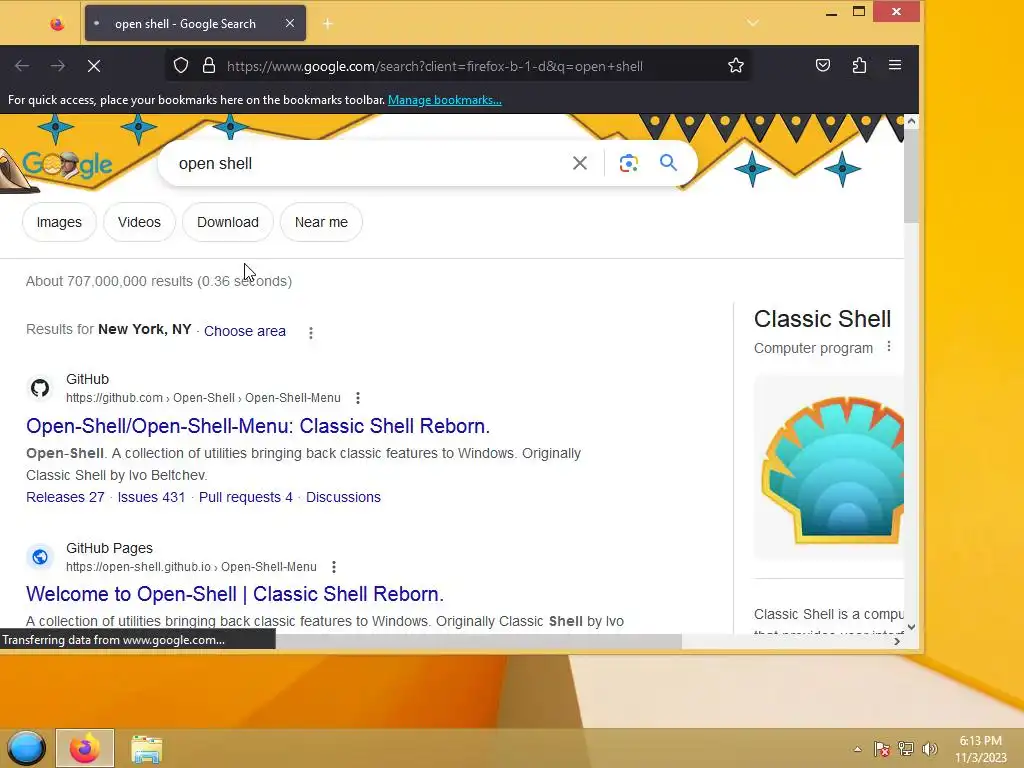Click the GitHub Pages globe favicon
Screen dimensions: 1024x768
pyautogui.click(x=40, y=557)
